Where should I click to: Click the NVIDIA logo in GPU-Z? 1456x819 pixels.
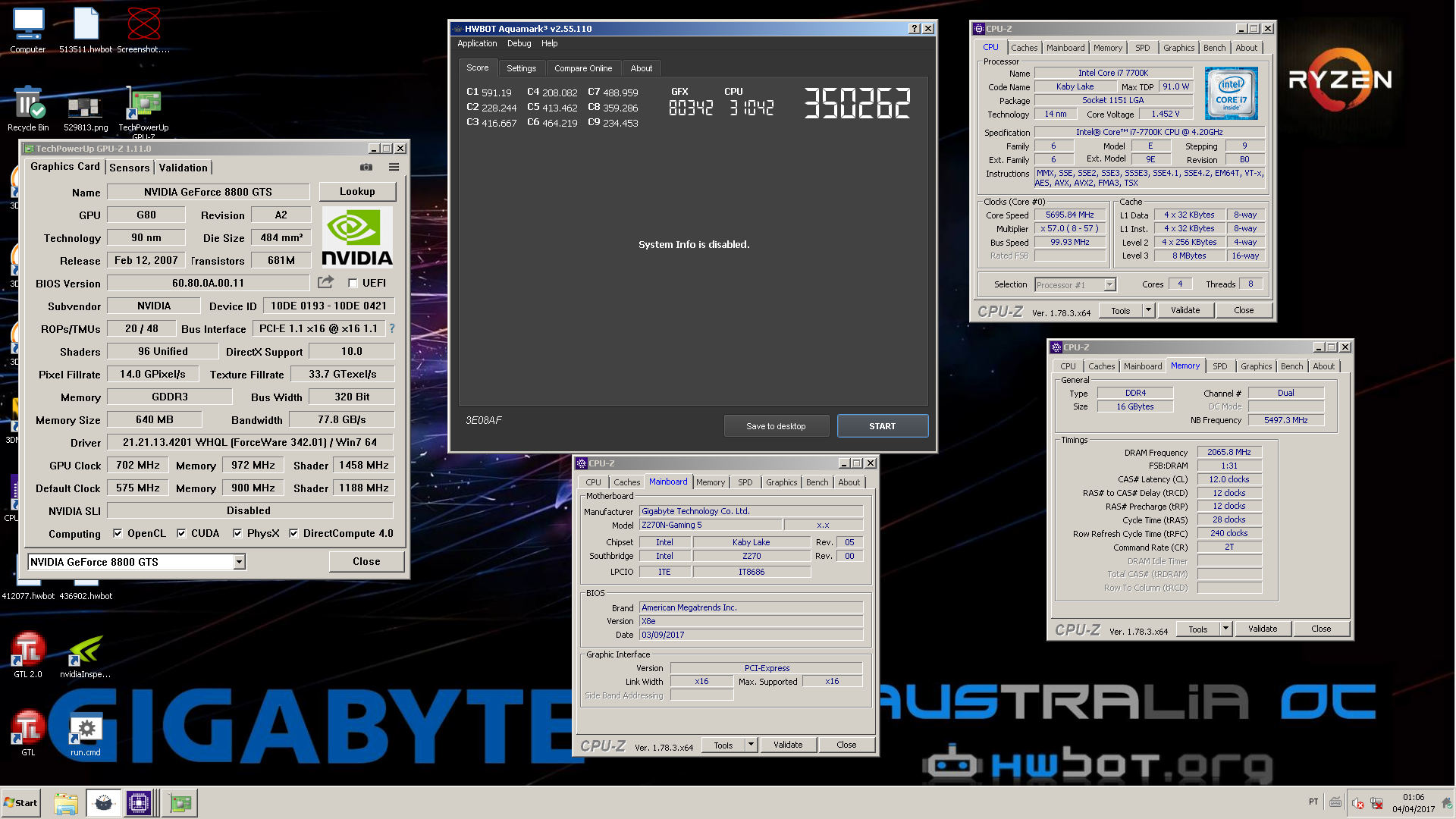[357, 237]
